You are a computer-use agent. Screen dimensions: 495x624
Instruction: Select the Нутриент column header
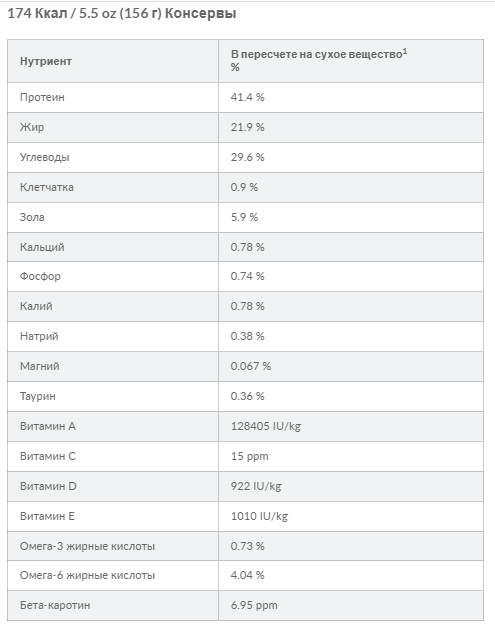(46, 61)
